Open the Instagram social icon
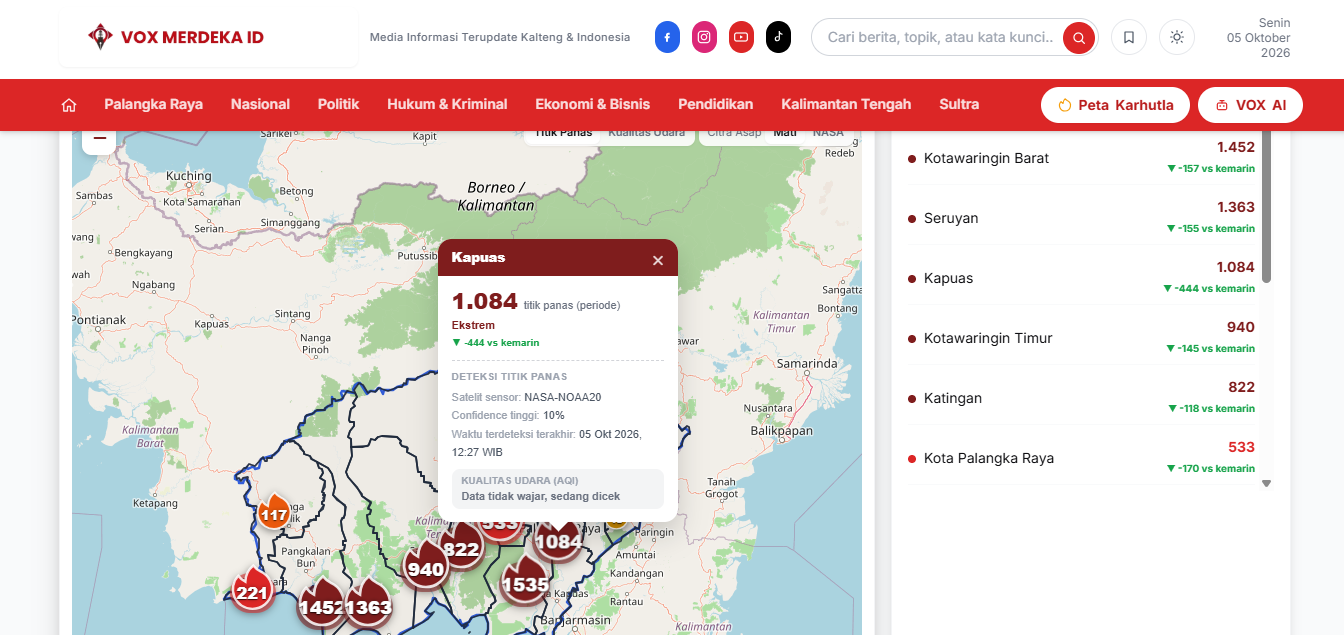This screenshot has height=635, width=1344. coord(704,37)
